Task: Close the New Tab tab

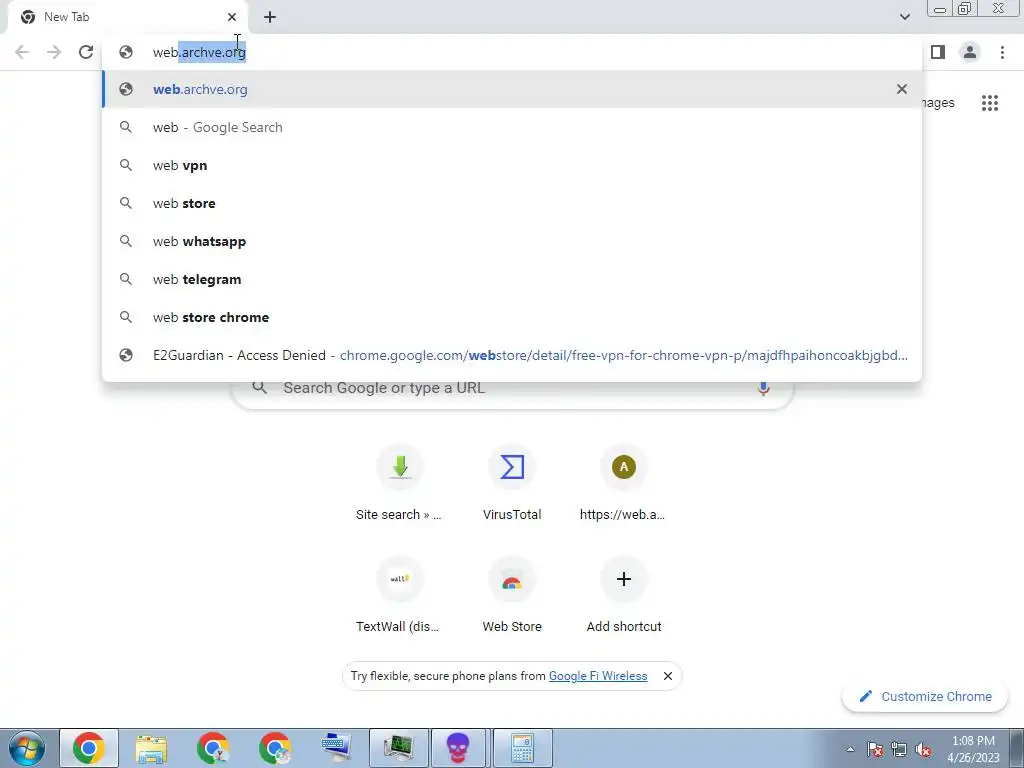Action: 232,17
